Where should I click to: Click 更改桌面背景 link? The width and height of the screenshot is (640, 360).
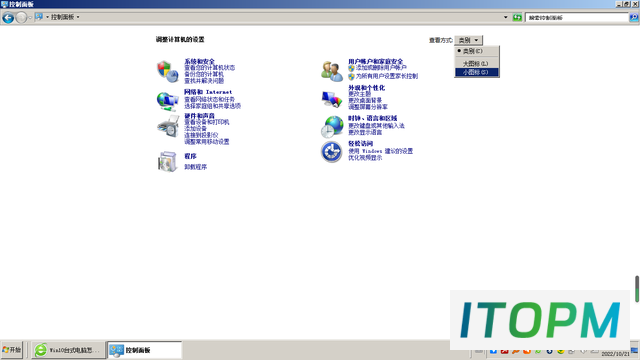click(365, 100)
